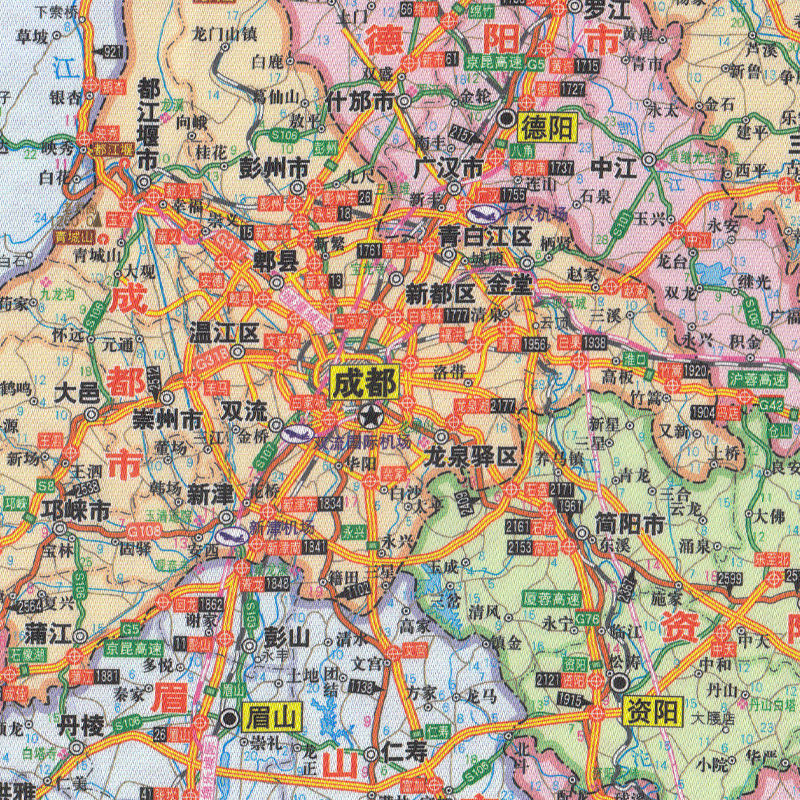Click the circle marker beside 什邡市
800x800 pixels.
coord(404,102)
